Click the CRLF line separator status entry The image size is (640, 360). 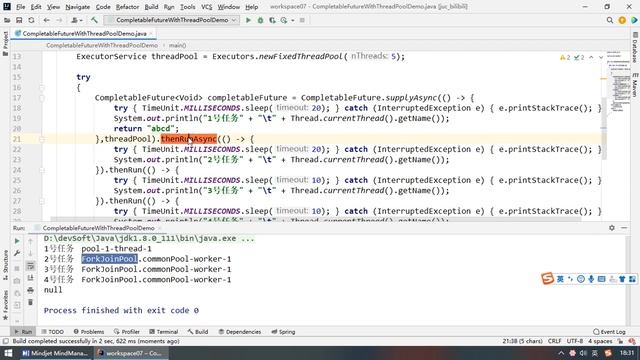click(554, 341)
